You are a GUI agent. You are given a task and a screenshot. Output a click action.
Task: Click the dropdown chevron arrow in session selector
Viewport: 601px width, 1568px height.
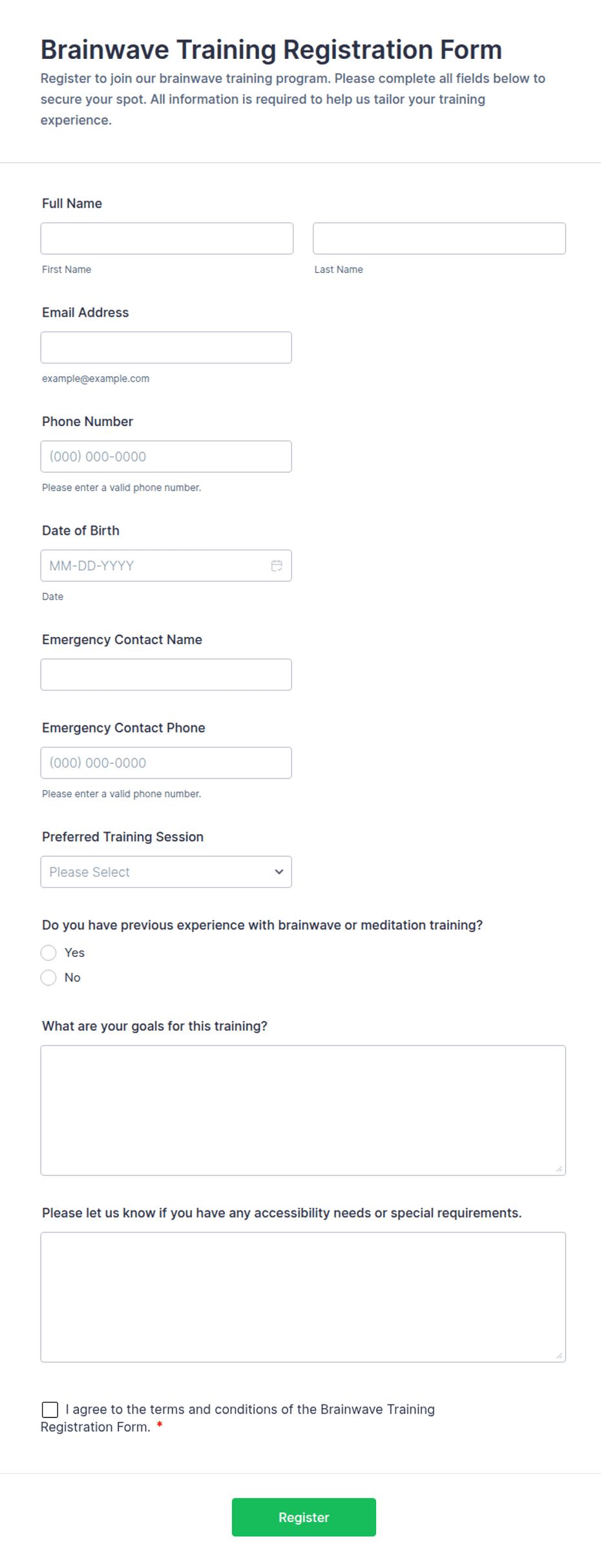click(x=279, y=872)
